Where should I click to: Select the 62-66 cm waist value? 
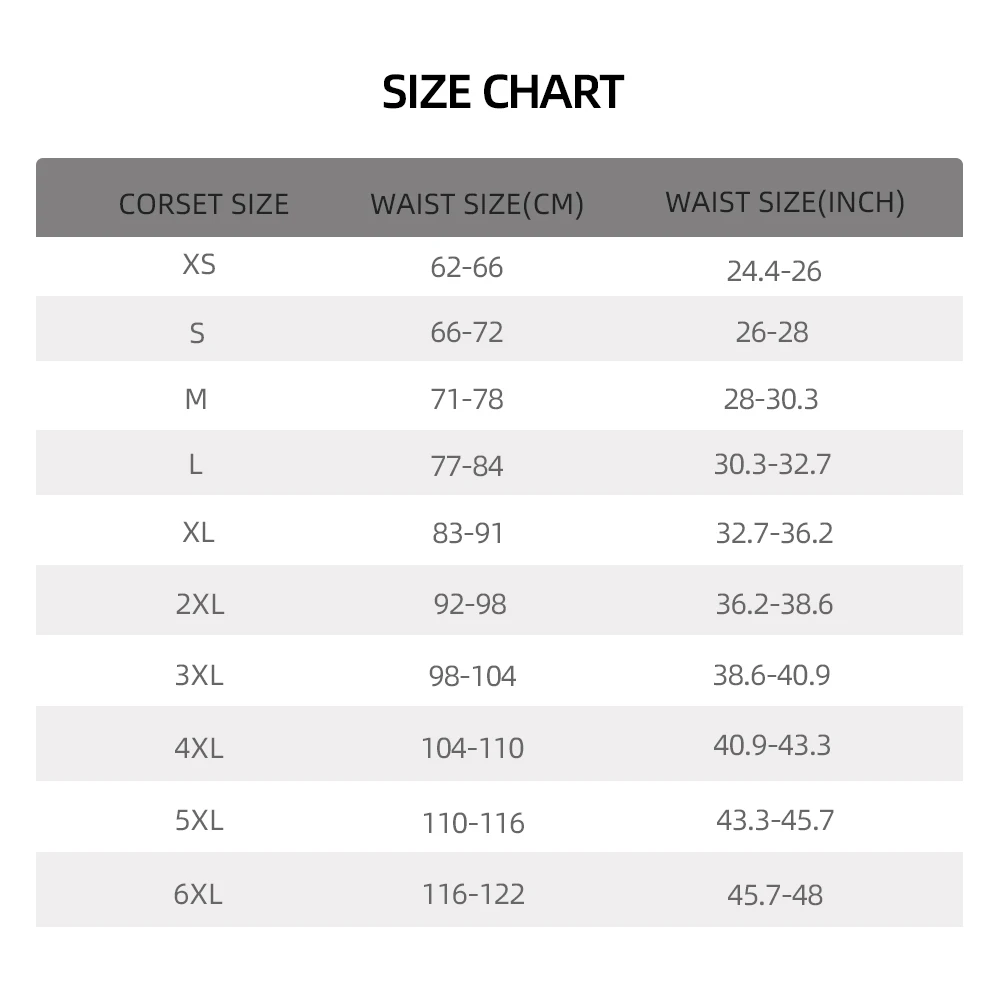pyautogui.click(x=467, y=268)
